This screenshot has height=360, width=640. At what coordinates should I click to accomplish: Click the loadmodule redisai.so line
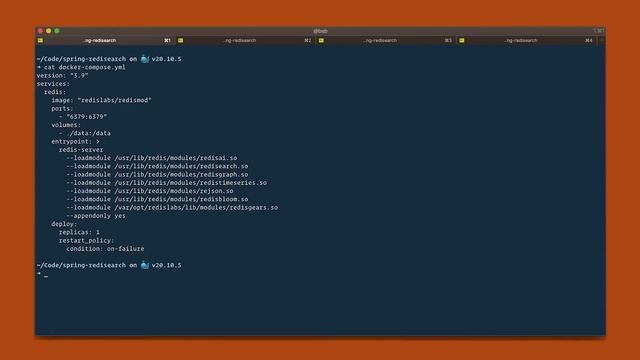pyautogui.click(x=152, y=158)
